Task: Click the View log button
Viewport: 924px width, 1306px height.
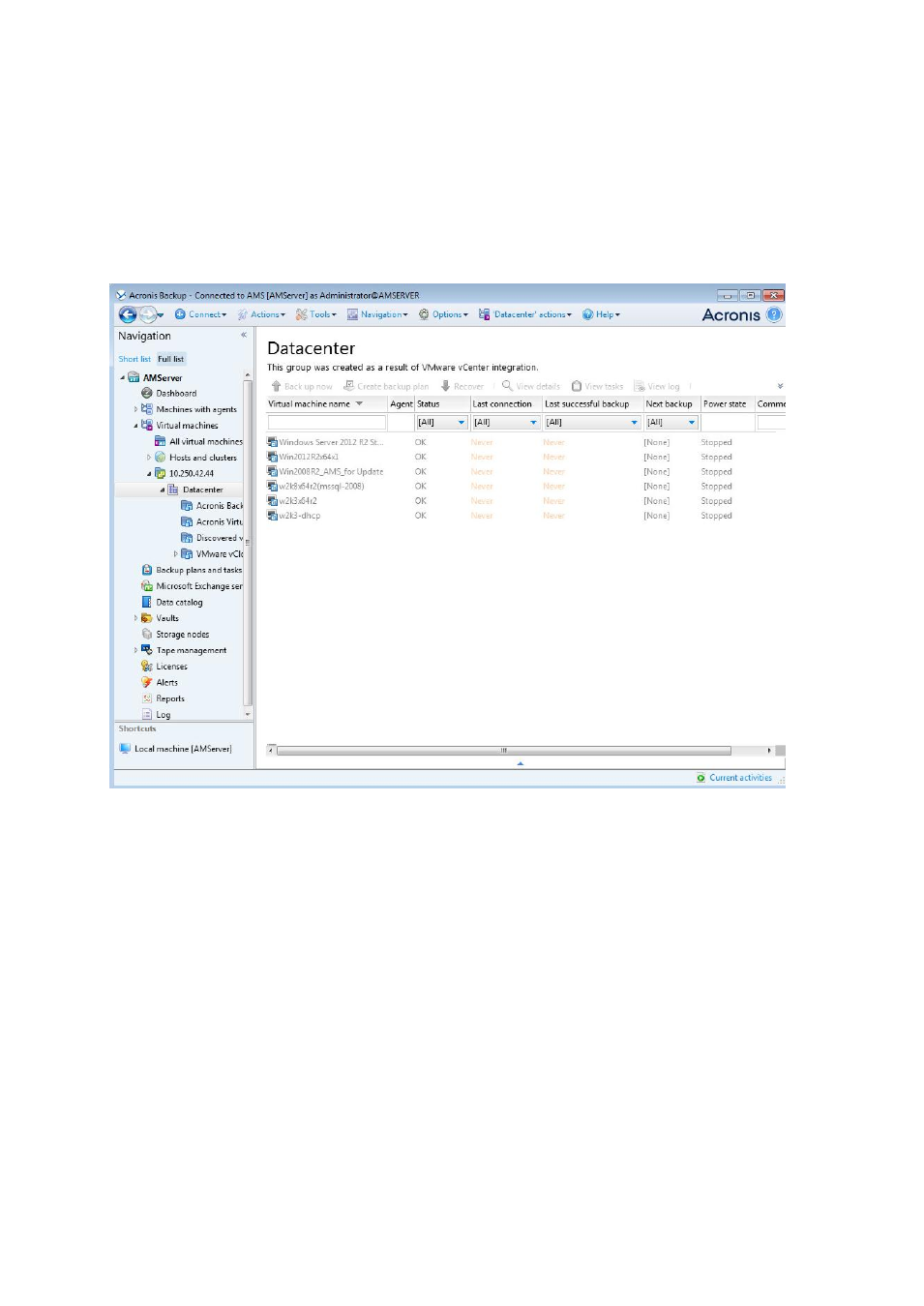Action: pyautogui.click(x=657, y=386)
